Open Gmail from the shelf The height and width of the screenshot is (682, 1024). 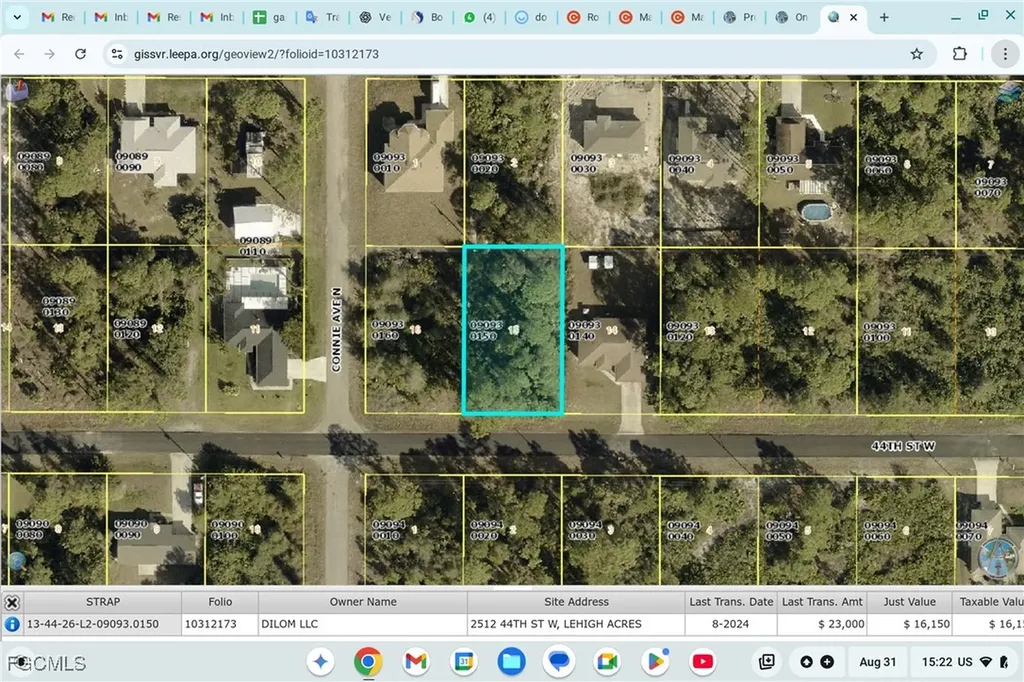415,662
